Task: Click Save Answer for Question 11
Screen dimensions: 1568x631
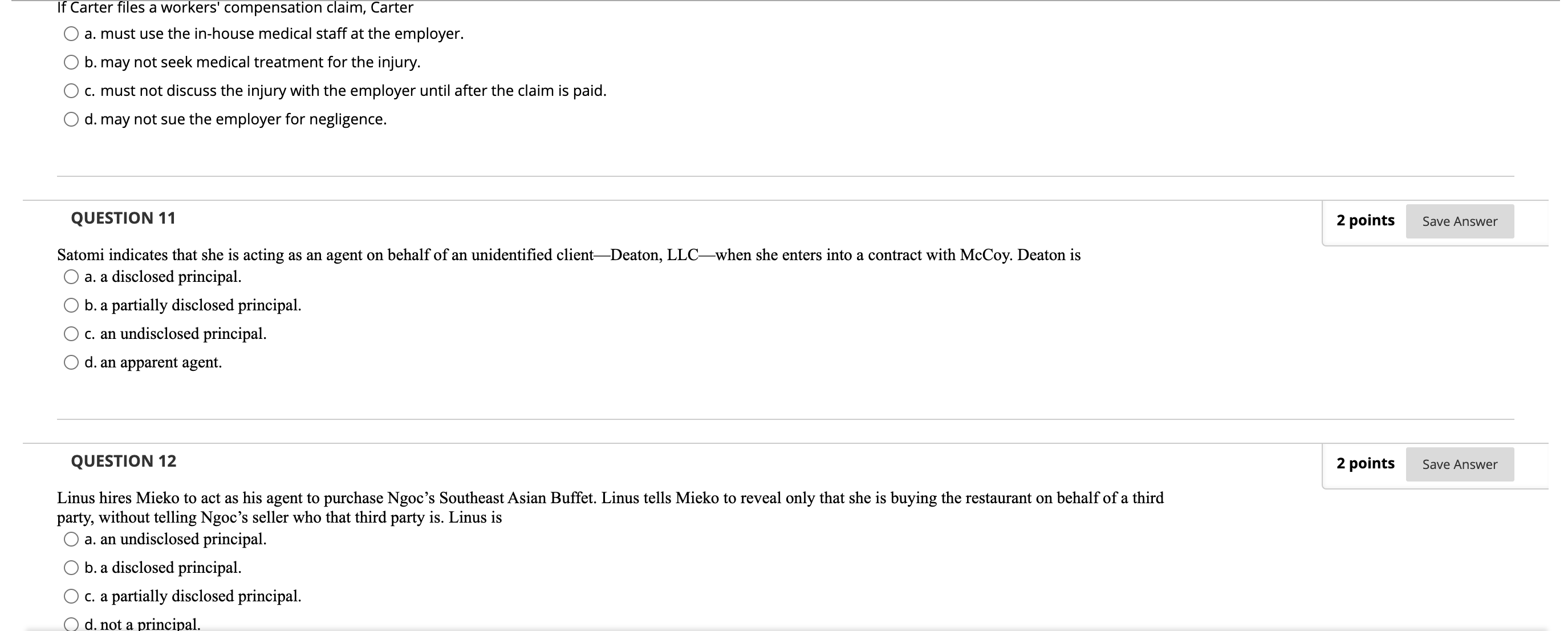Action: click(1460, 221)
